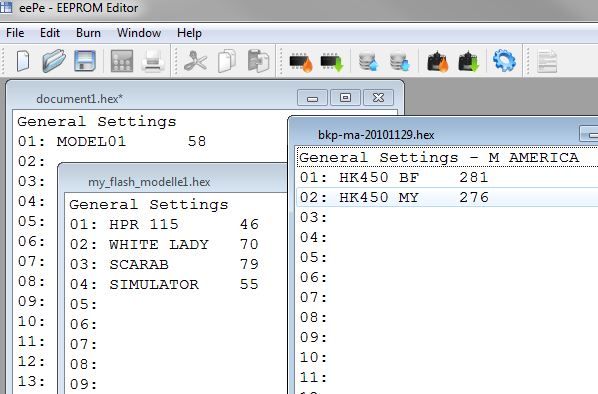Open the Burn menu
The image size is (598, 394).
coord(88,33)
